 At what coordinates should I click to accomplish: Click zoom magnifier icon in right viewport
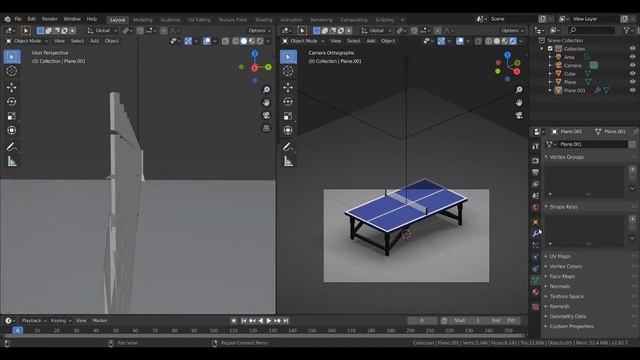(x=519, y=89)
